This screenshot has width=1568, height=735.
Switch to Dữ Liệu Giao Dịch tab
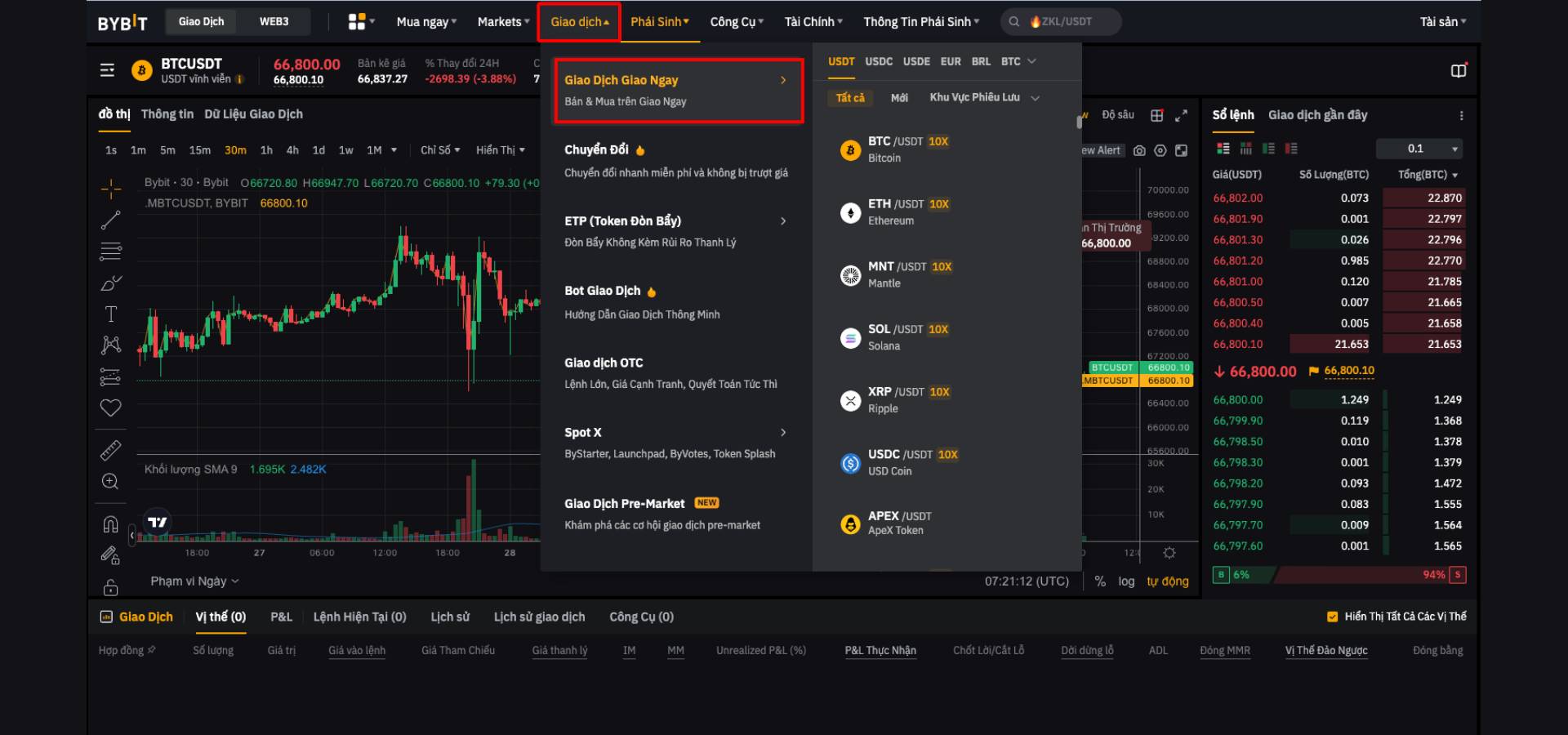tap(253, 114)
